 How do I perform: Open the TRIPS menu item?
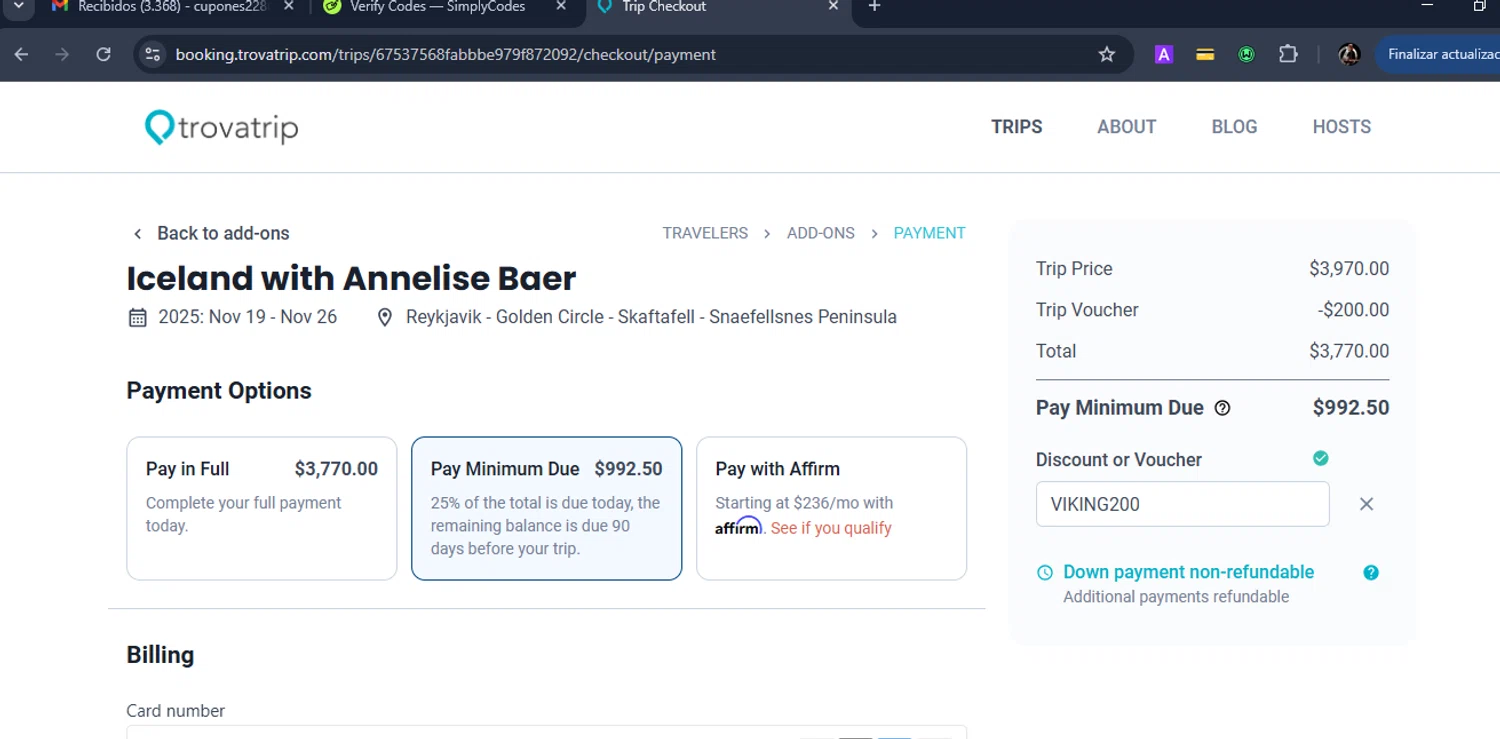(1017, 127)
